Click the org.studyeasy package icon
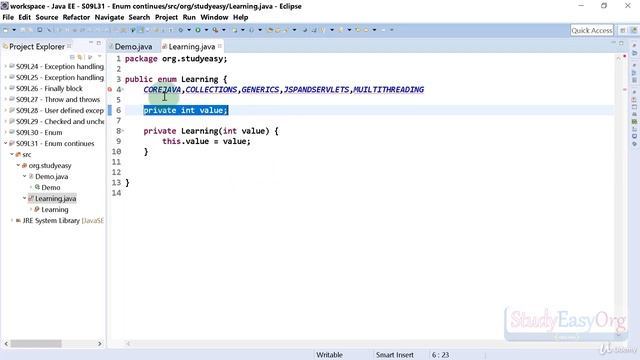Screen dimensions: 640x360 point(24,165)
